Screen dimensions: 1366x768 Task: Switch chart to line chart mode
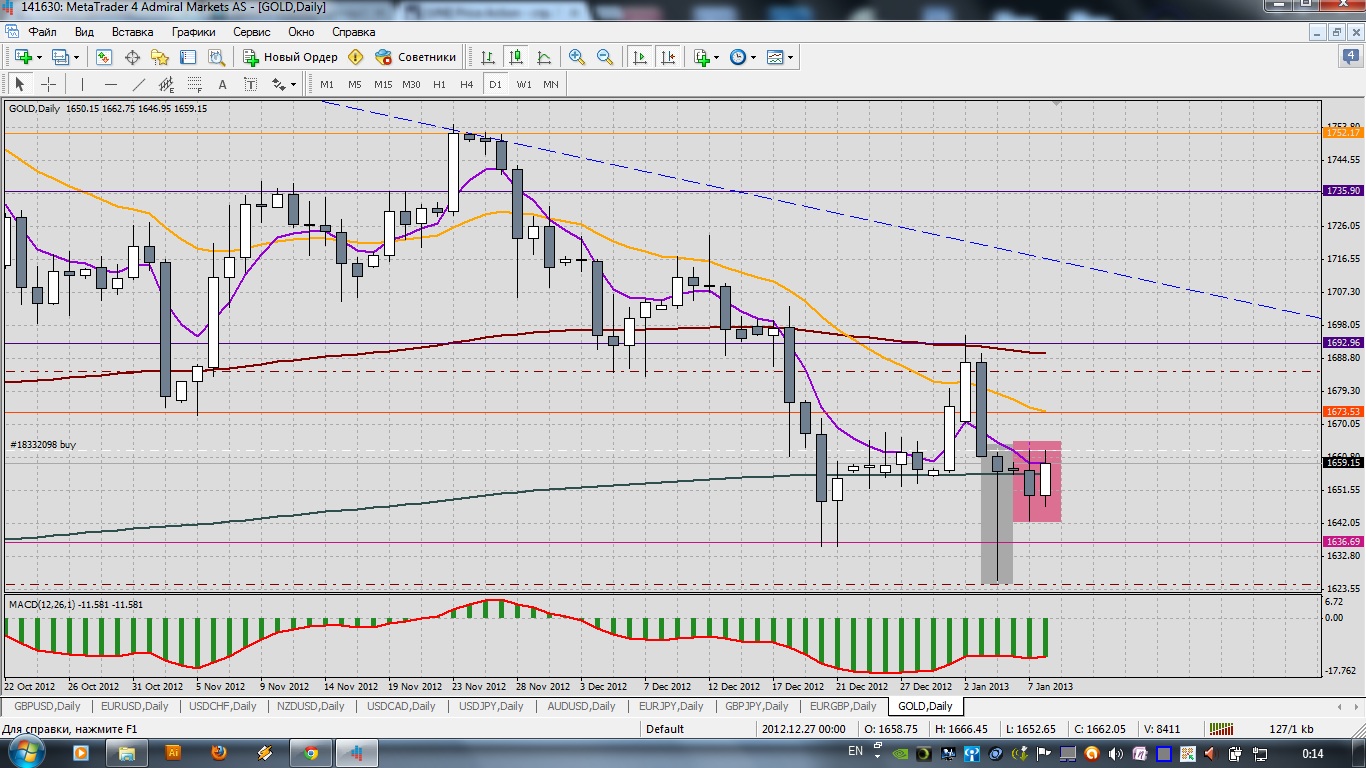click(544, 57)
